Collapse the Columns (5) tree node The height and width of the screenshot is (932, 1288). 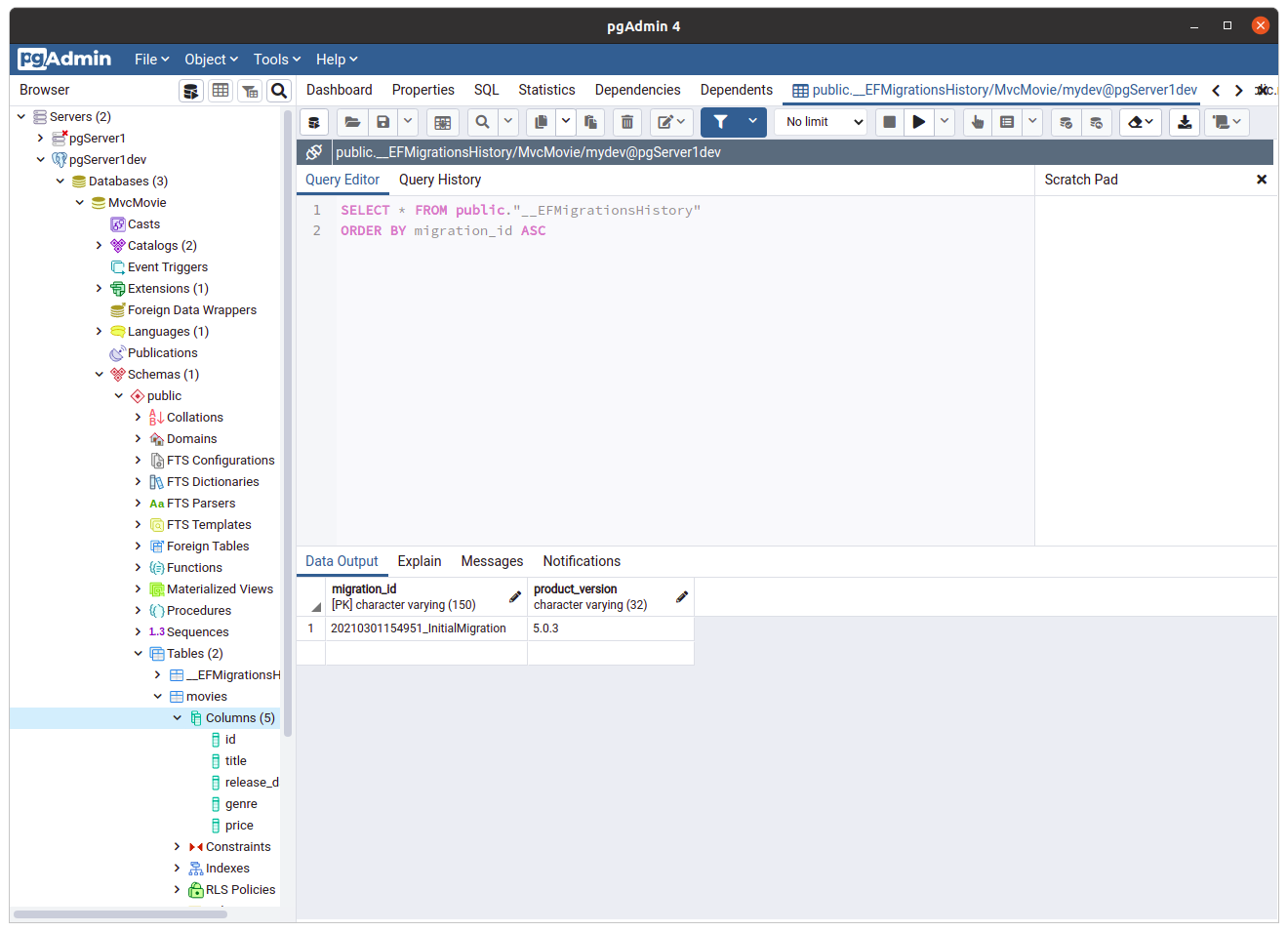coord(178,718)
